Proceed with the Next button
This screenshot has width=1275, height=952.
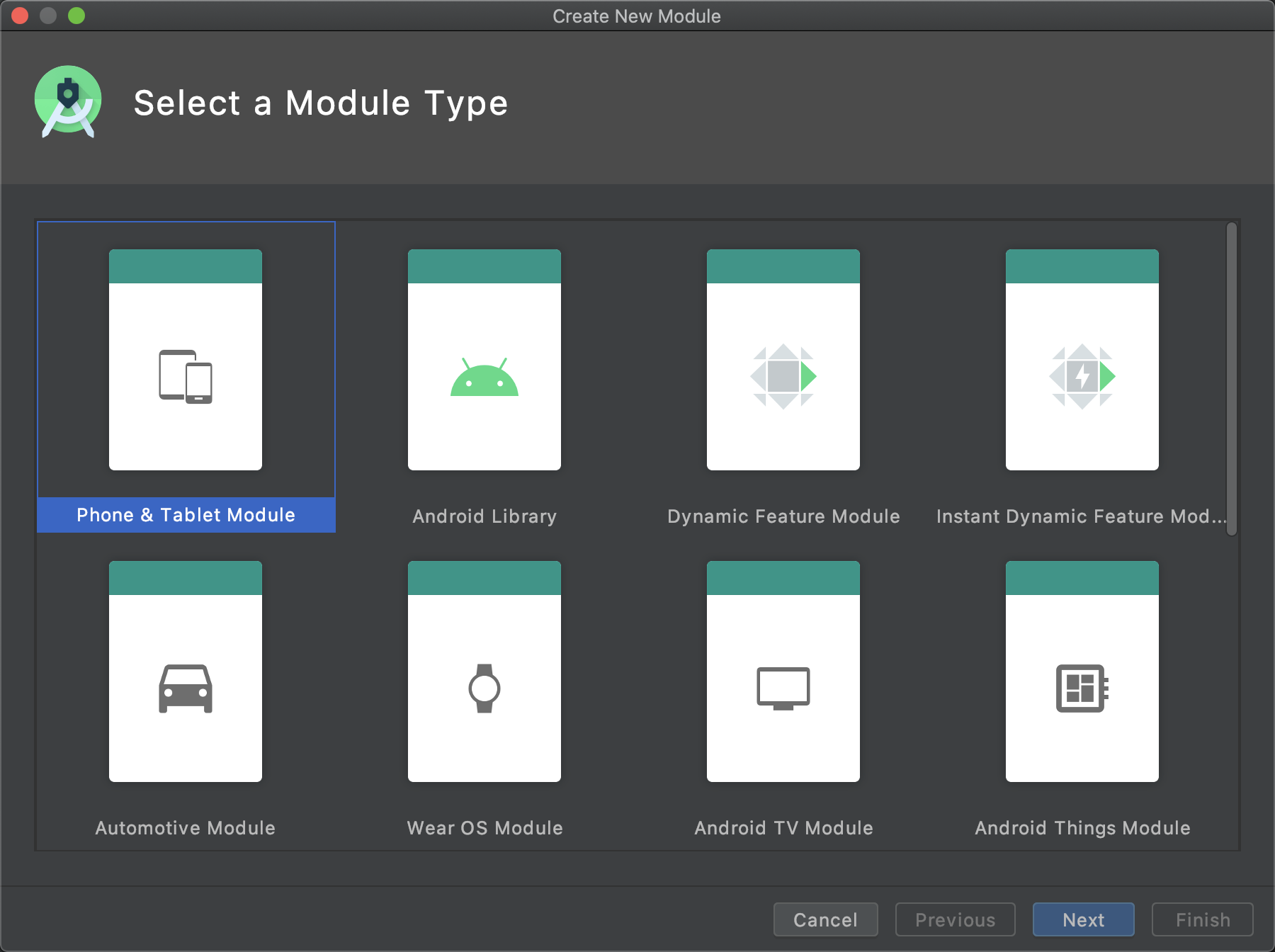[1083, 919]
